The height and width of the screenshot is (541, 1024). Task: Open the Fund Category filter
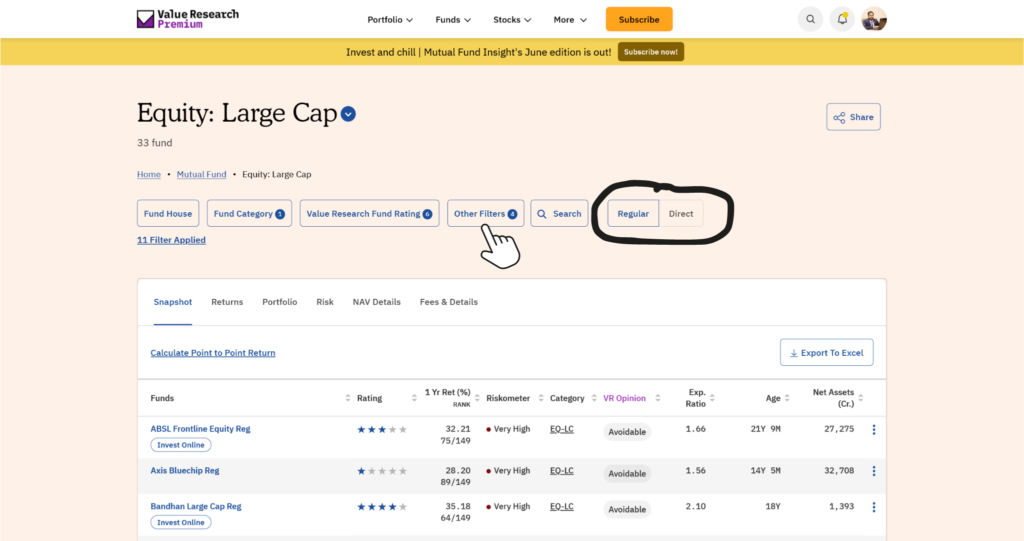[249, 214]
